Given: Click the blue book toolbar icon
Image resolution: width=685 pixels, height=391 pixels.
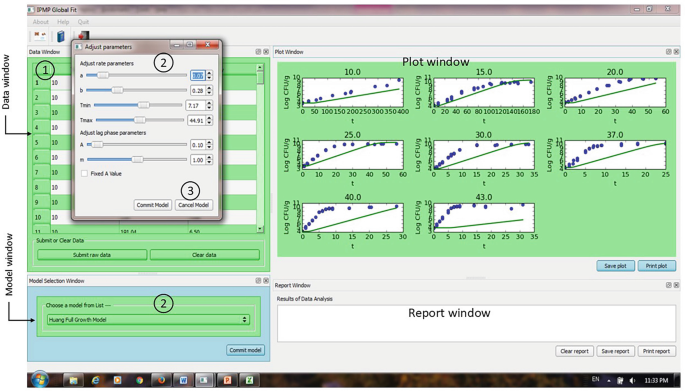Looking at the screenshot, I should pos(61,36).
